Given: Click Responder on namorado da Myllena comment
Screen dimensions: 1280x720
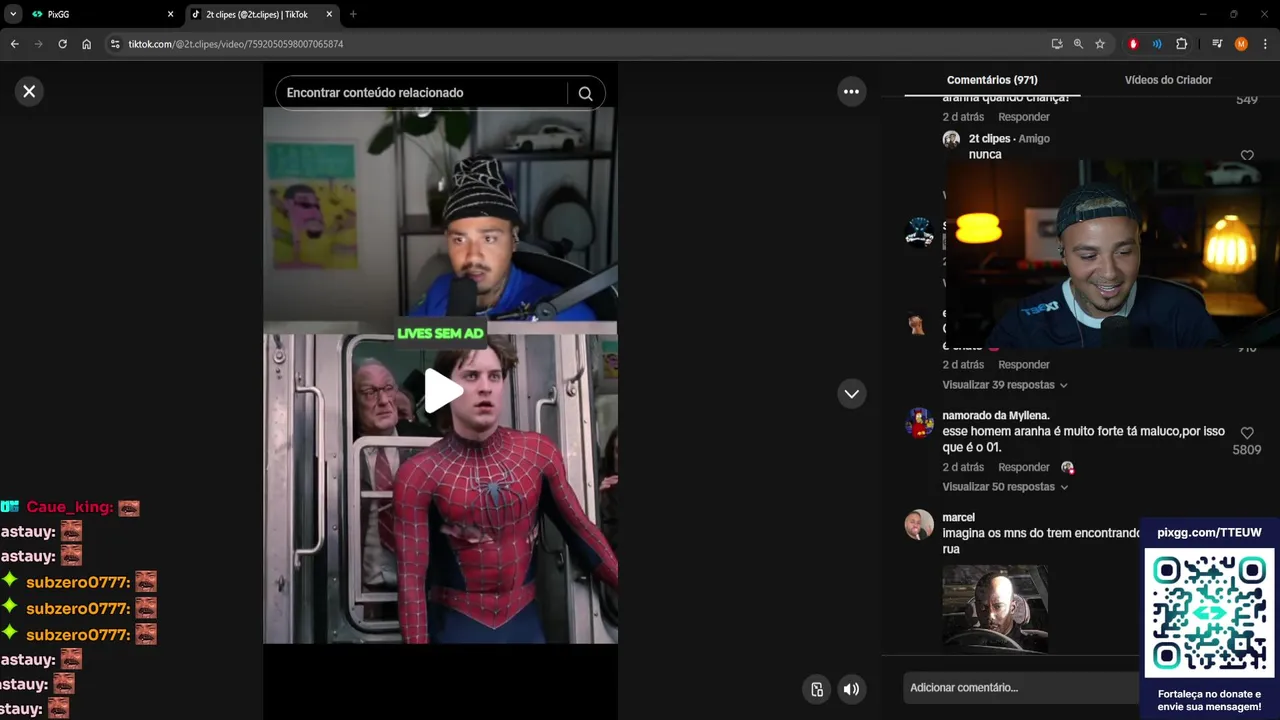Looking at the screenshot, I should tap(1024, 467).
